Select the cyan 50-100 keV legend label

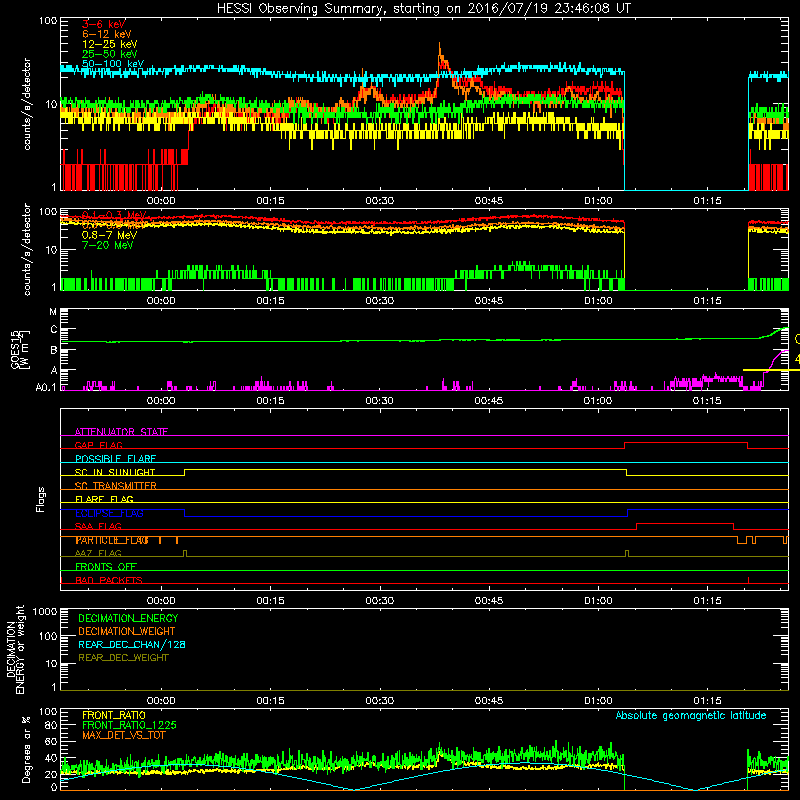(113, 64)
